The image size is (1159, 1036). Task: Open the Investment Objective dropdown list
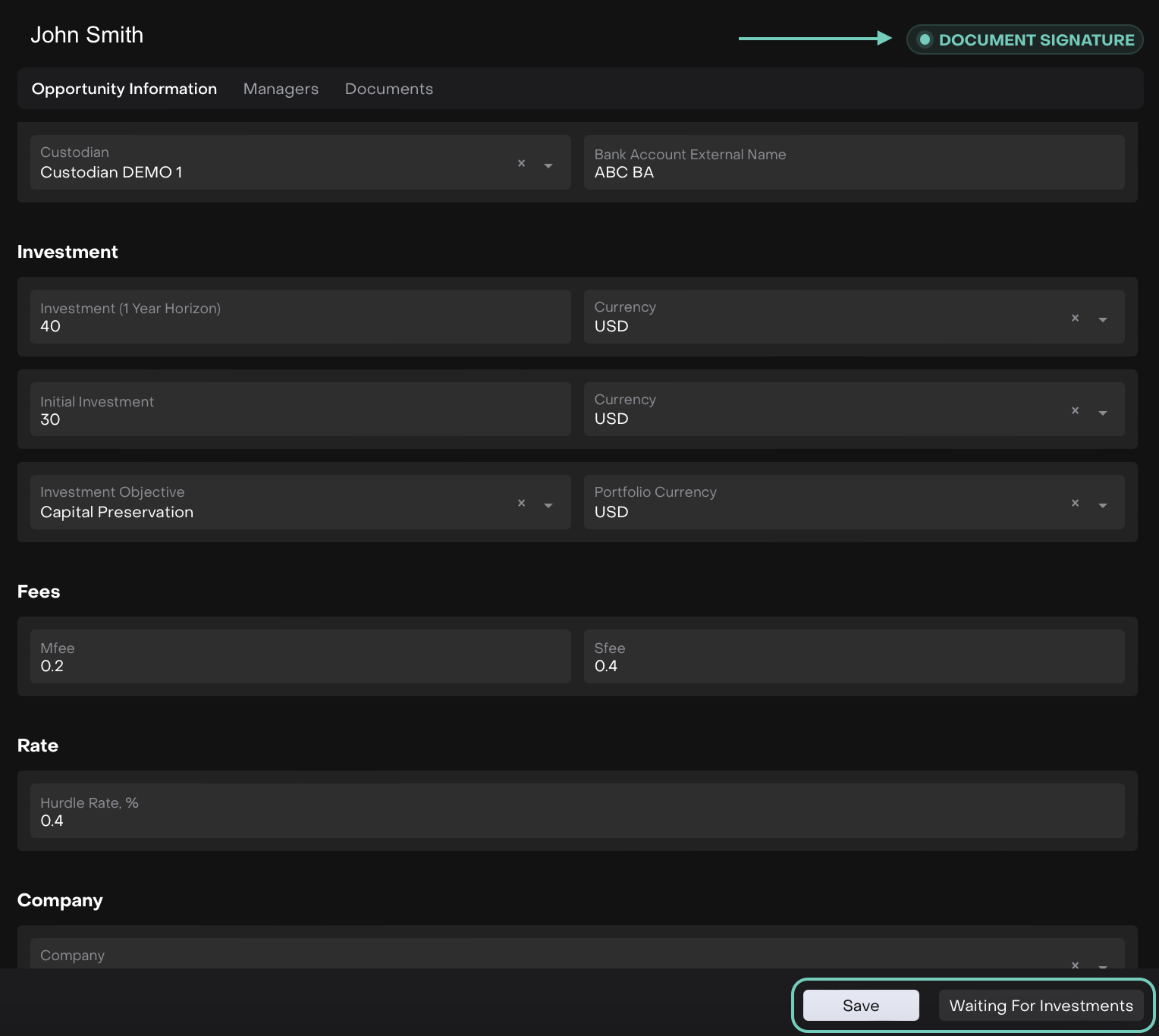click(548, 504)
